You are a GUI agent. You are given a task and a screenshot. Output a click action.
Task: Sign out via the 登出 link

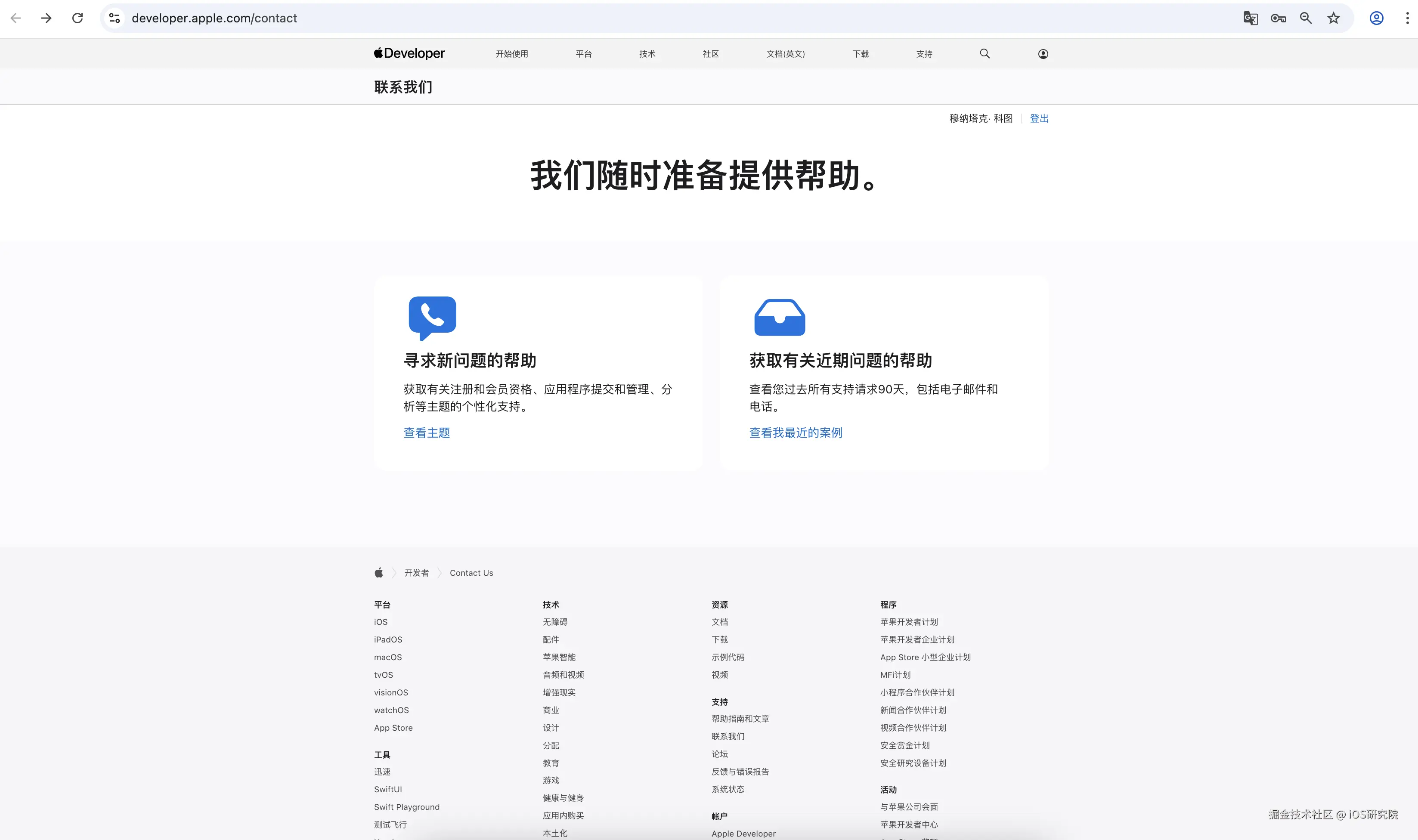point(1039,118)
